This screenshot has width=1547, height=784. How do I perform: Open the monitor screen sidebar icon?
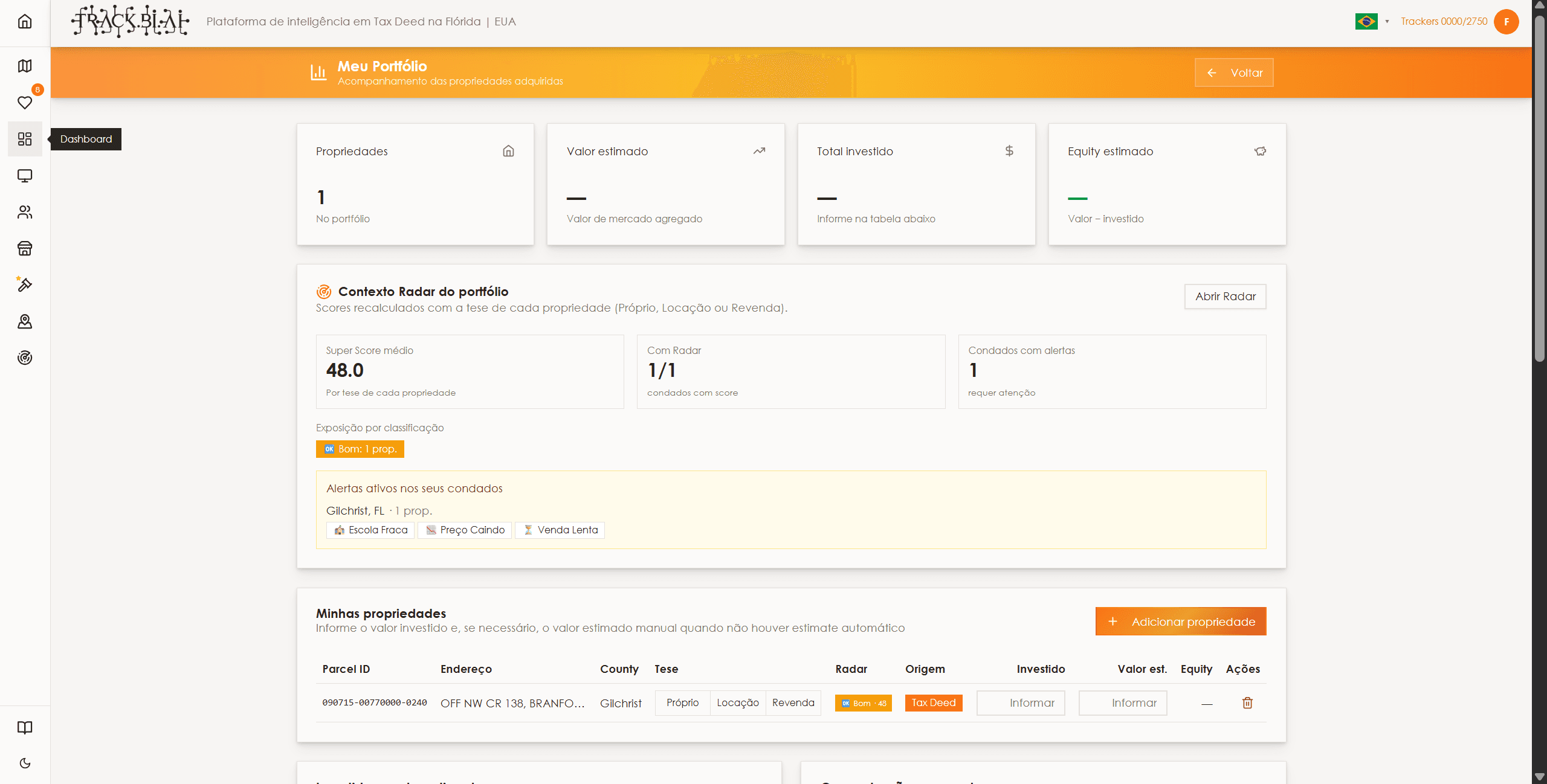click(x=25, y=176)
